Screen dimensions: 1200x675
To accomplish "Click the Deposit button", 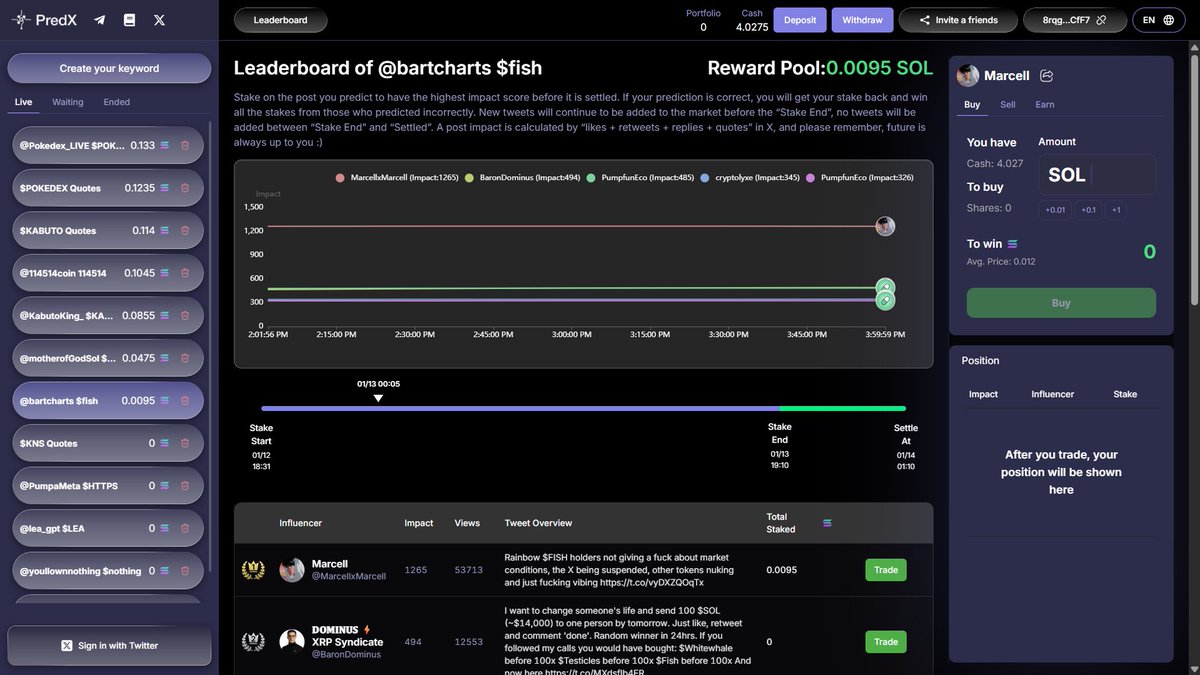I will [800, 20].
